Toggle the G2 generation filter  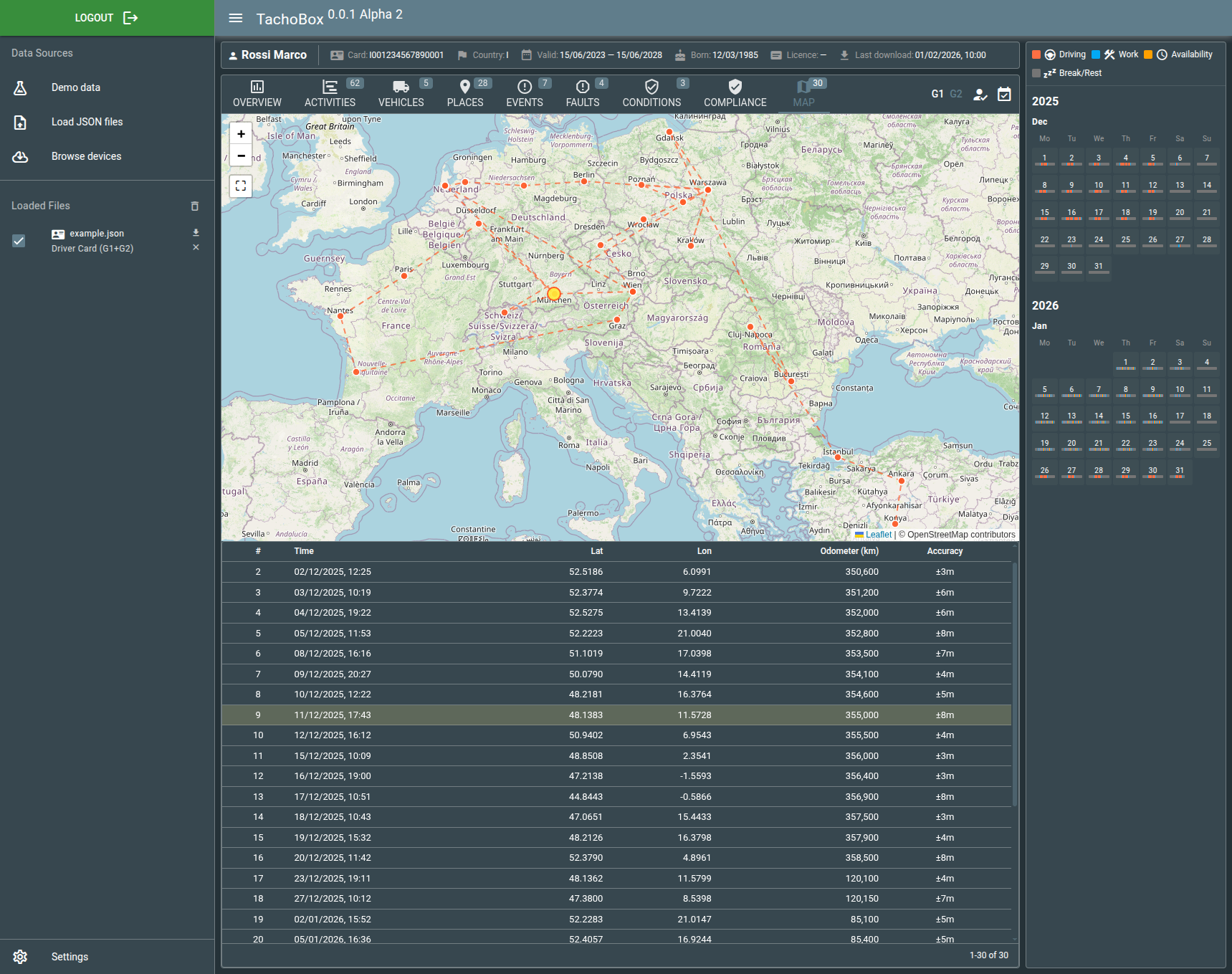956,94
